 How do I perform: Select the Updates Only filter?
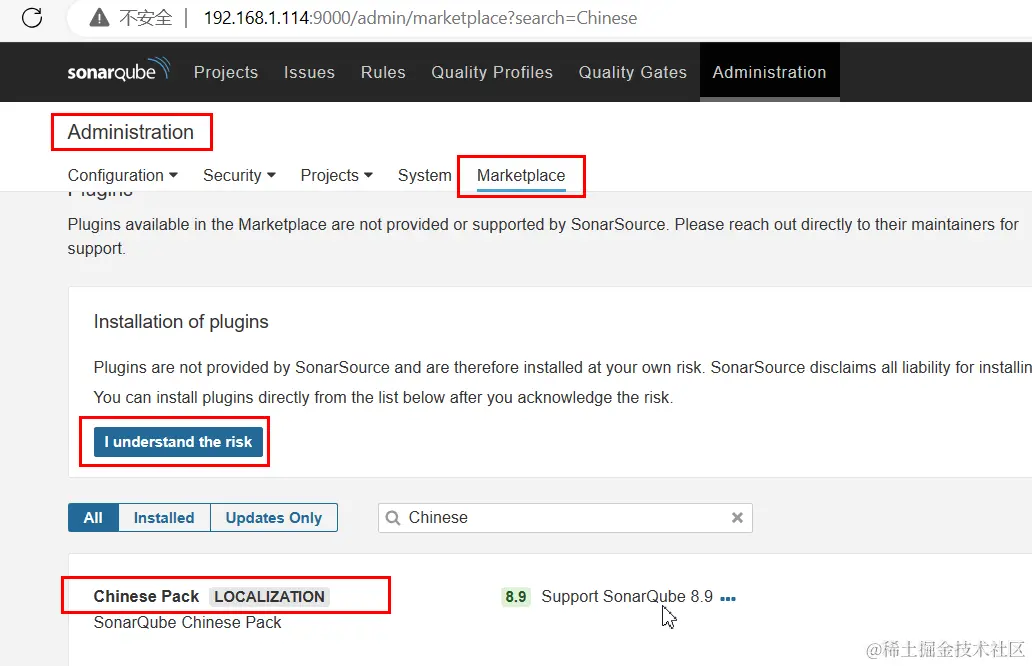[274, 518]
